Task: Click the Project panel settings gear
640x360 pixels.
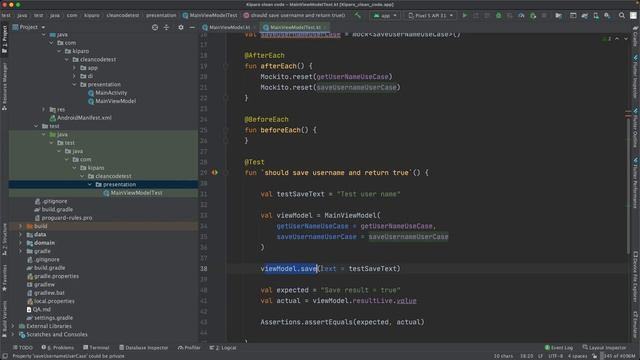Action: click(181, 27)
